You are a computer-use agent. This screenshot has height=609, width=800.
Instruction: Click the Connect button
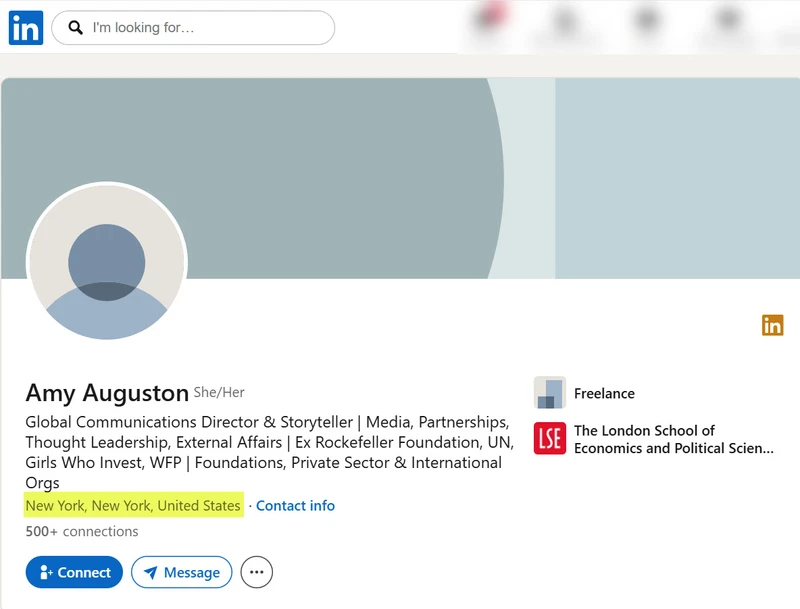74,572
